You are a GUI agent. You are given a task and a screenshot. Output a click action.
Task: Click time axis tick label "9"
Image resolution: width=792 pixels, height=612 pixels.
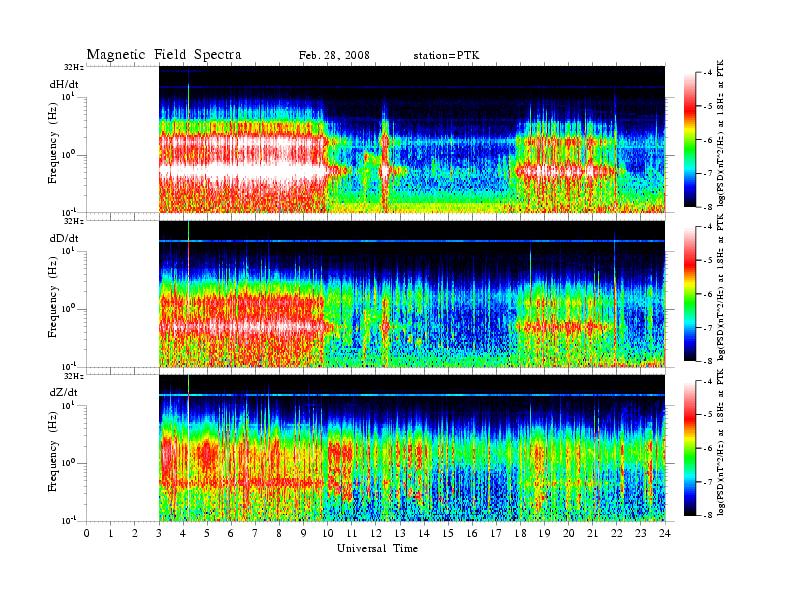pyautogui.click(x=304, y=533)
